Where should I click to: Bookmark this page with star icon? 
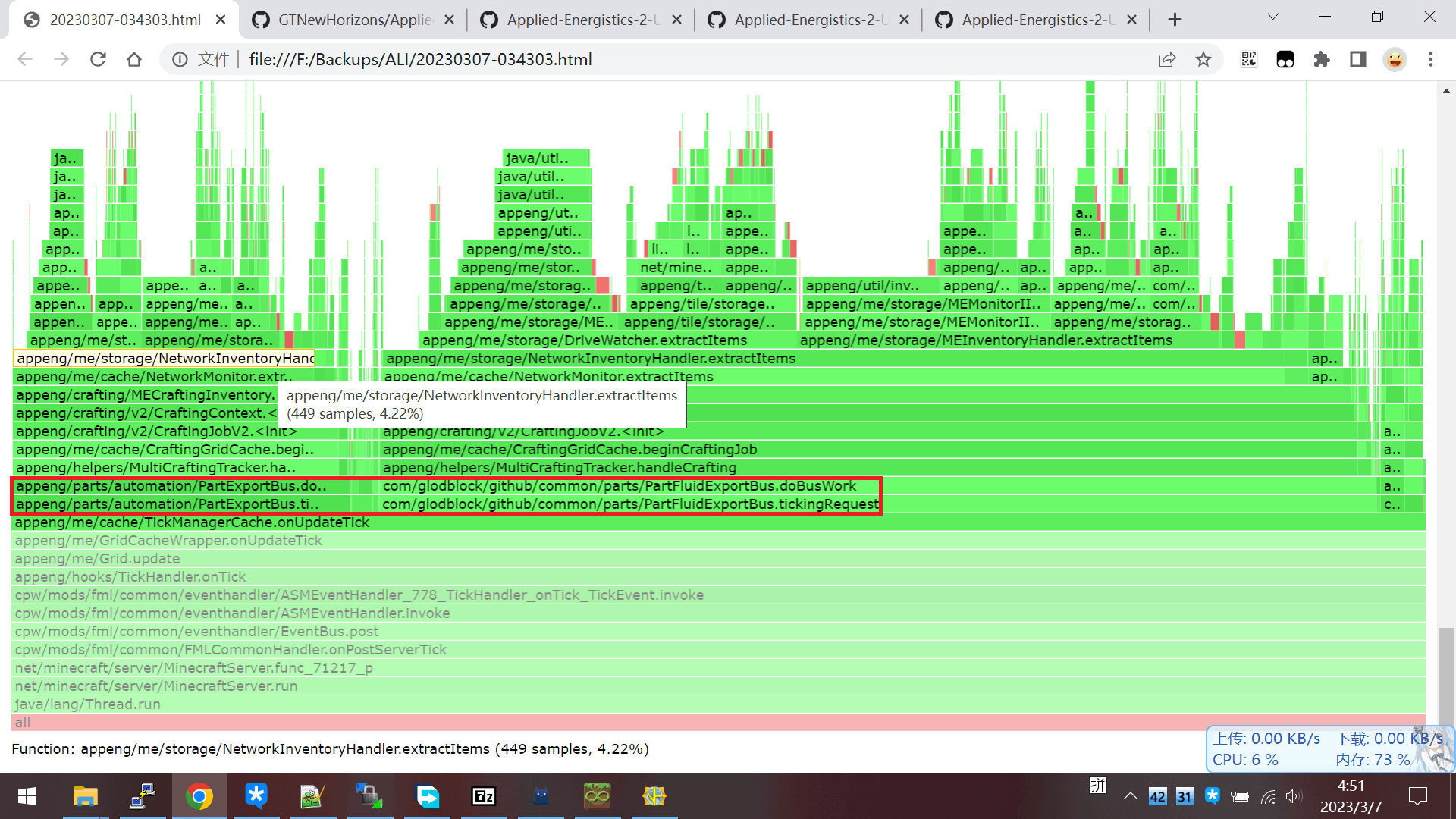(1203, 59)
